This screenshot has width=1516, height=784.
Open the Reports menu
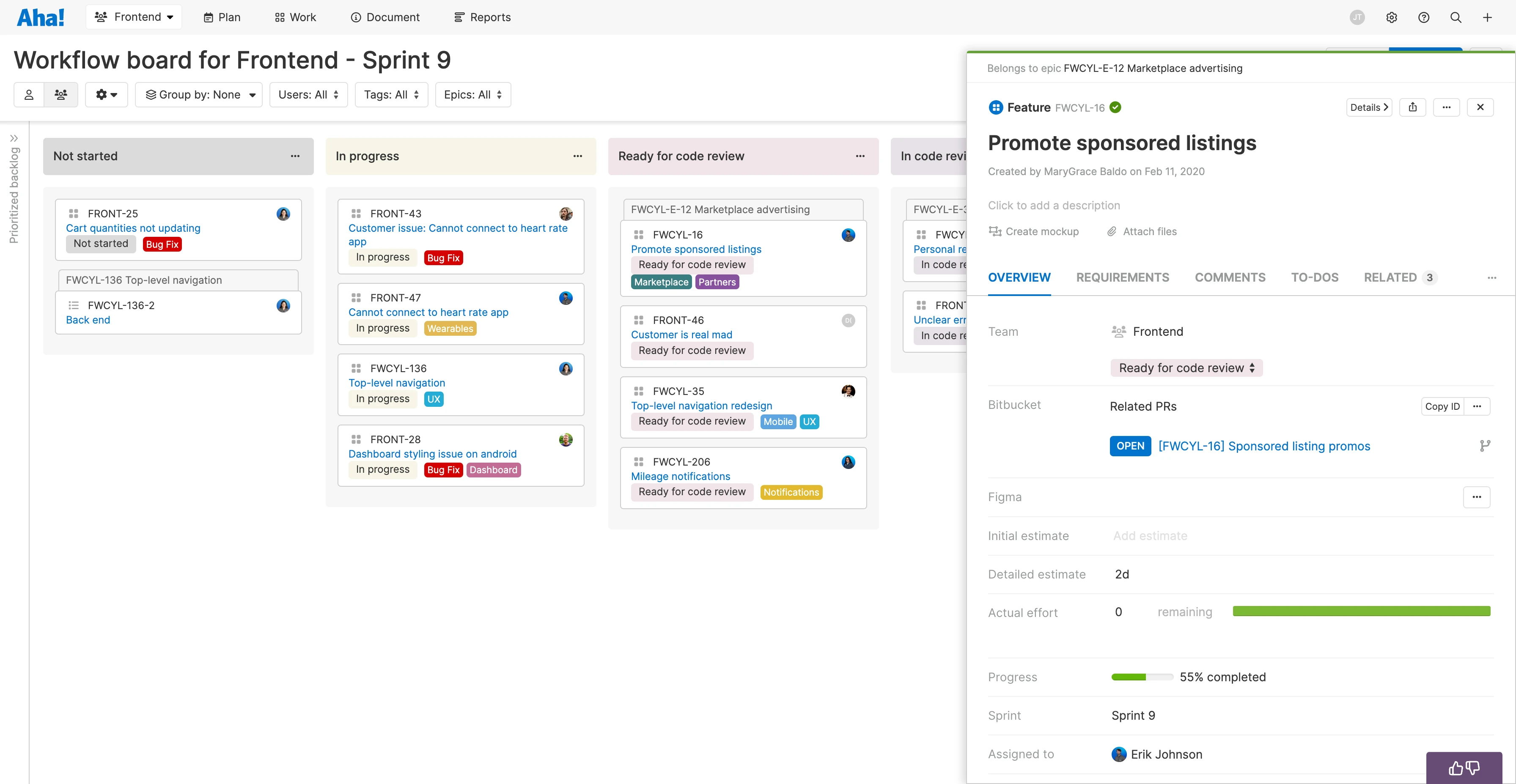[482, 17]
